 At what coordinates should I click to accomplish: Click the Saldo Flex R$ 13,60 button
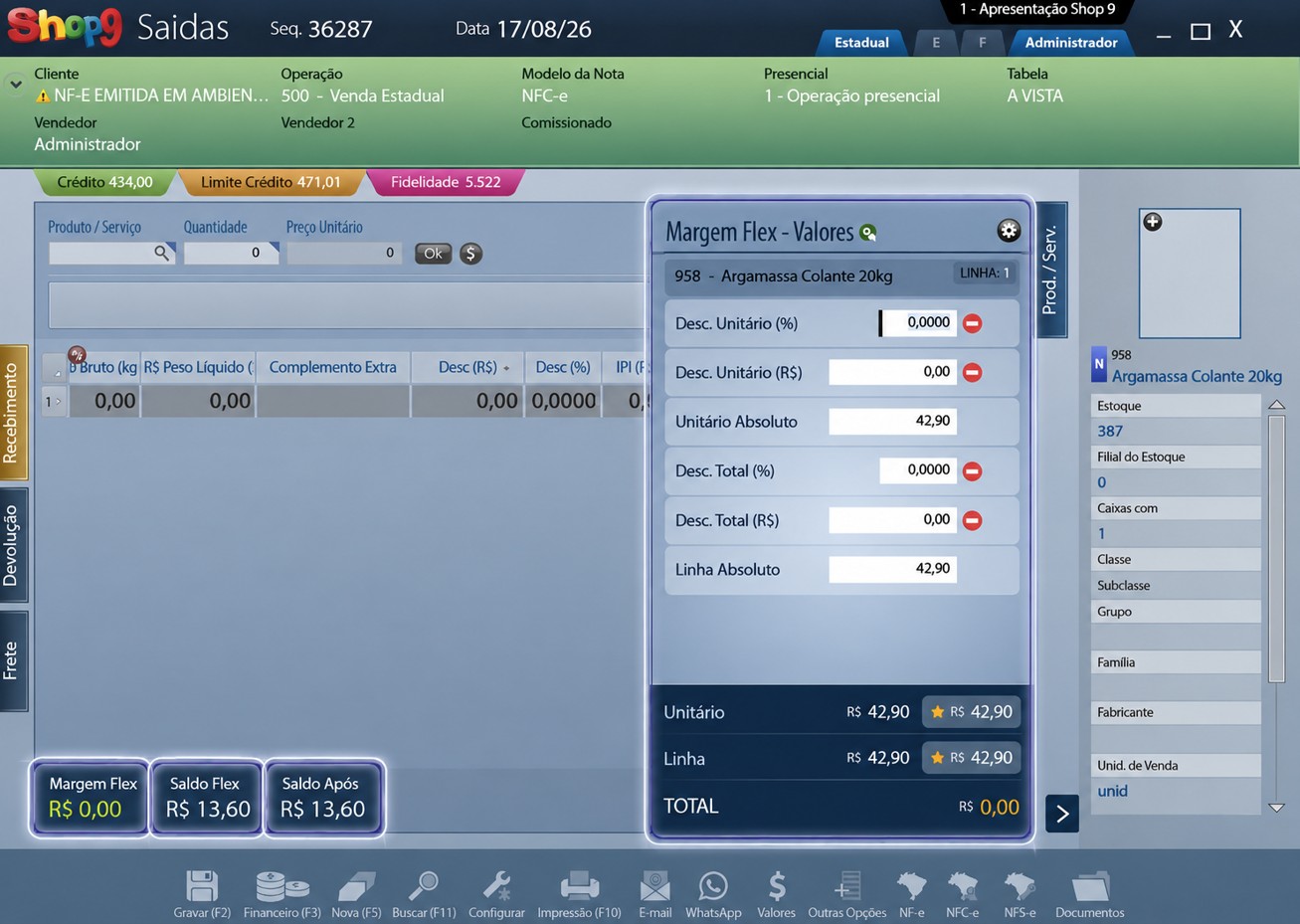(207, 798)
